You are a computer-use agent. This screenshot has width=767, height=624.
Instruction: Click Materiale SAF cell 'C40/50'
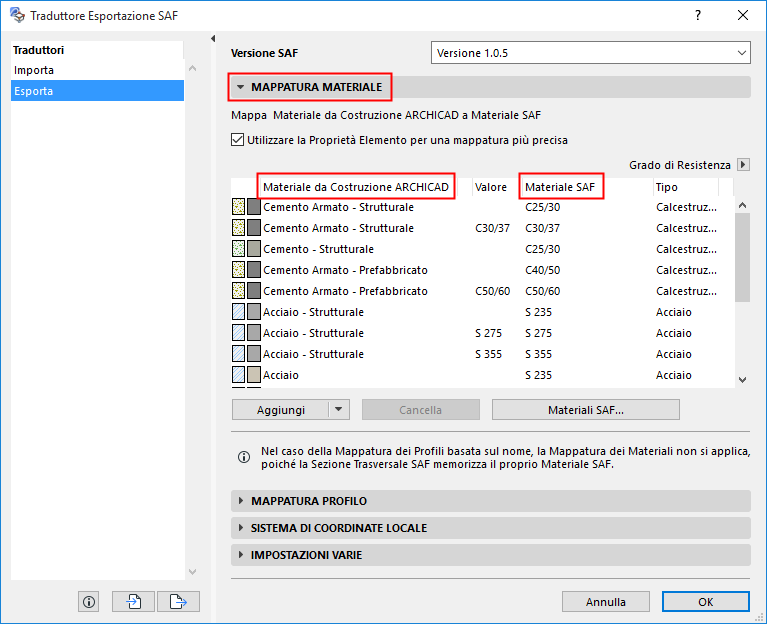pos(542,270)
